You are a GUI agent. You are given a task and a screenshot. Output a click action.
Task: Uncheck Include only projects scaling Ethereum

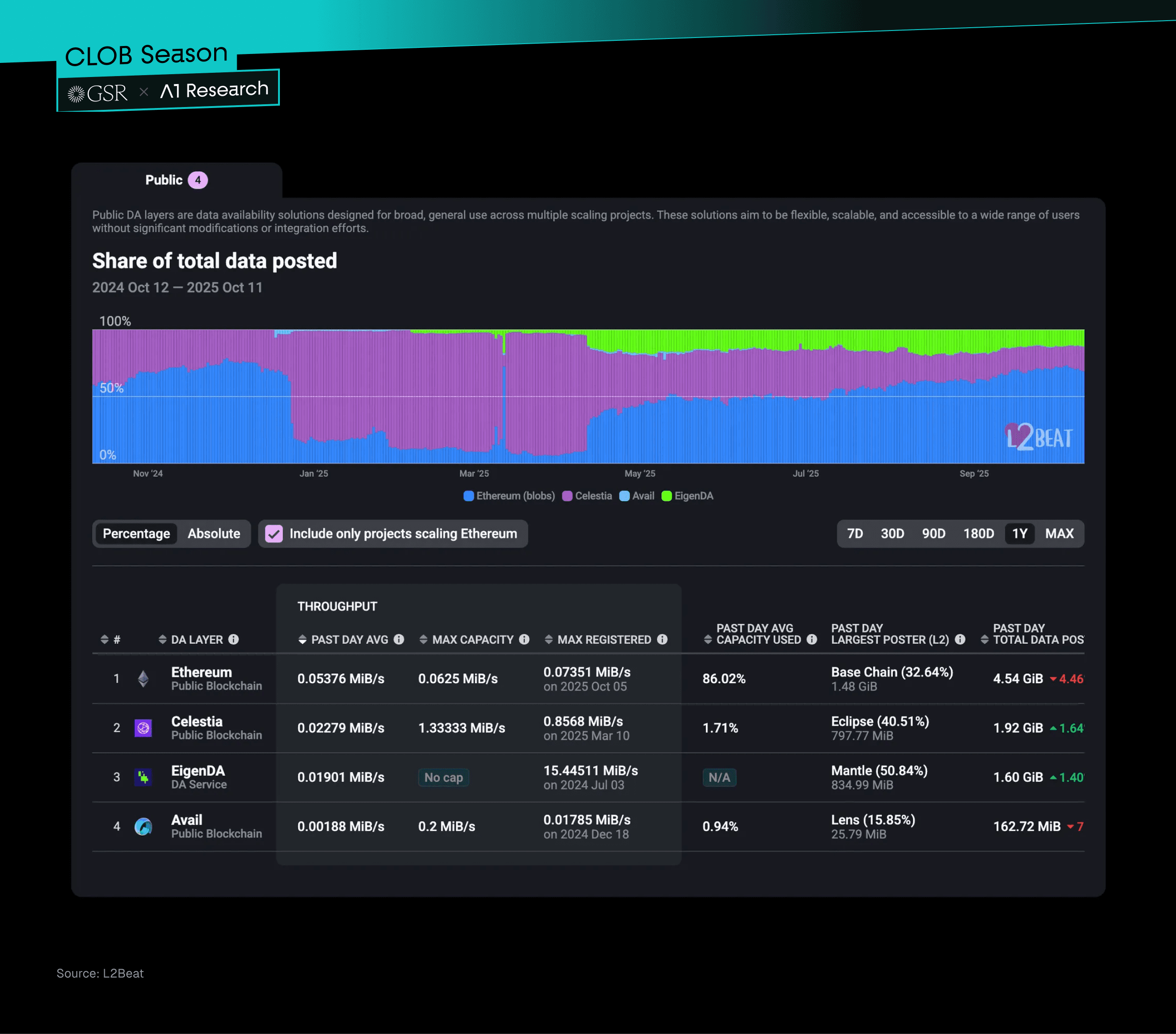point(274,534)
